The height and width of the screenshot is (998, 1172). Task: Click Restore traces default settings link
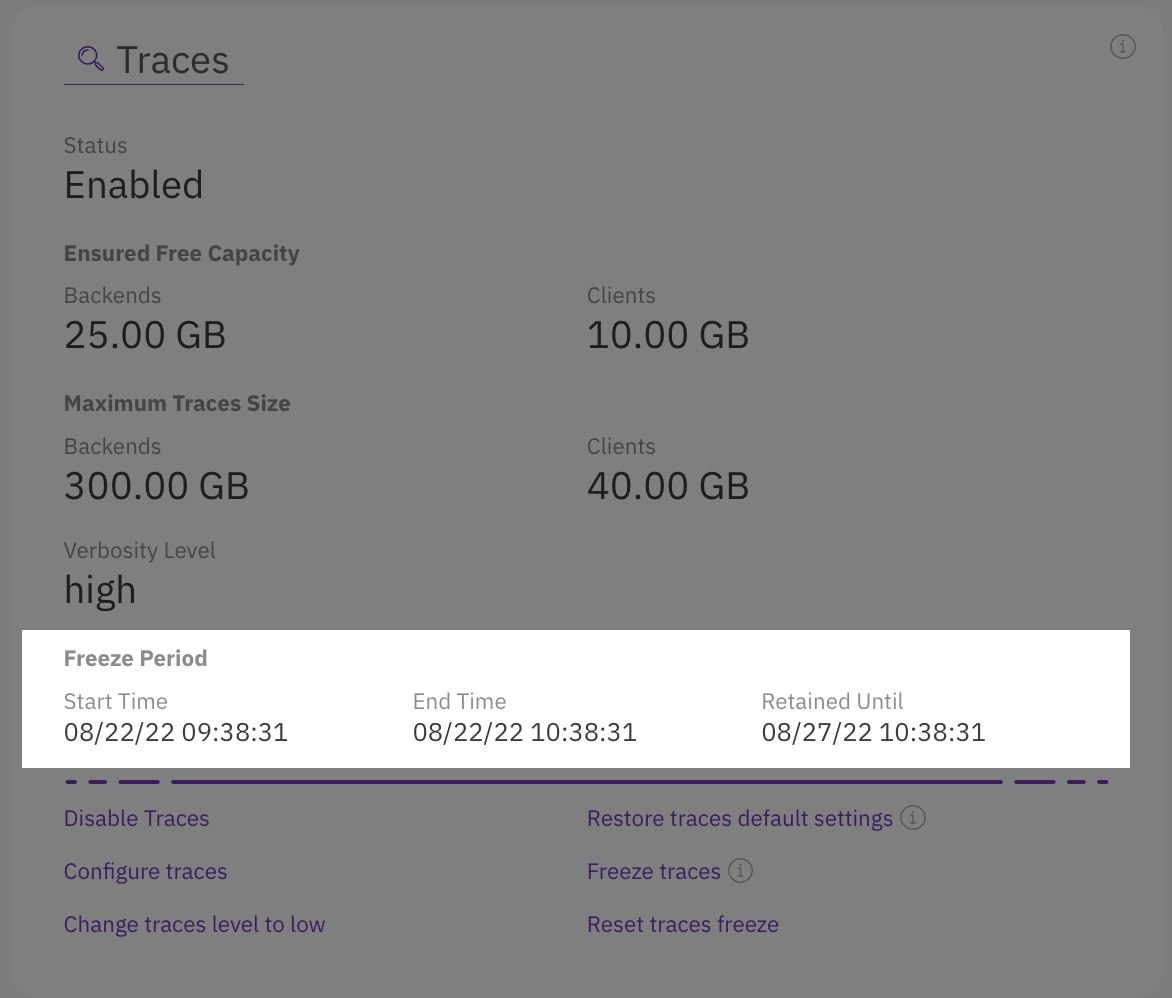point(739,819)
